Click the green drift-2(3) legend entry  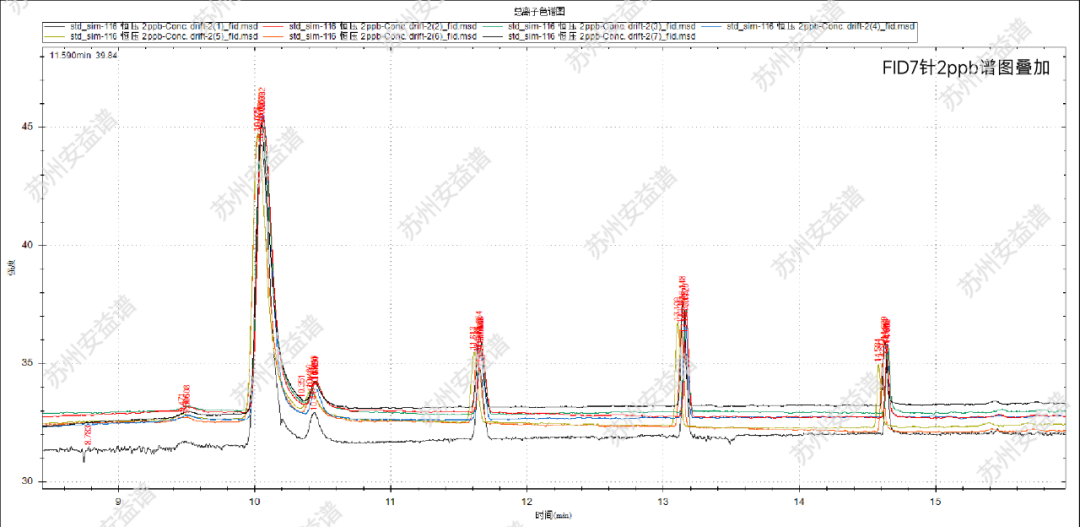click(590, 25)
